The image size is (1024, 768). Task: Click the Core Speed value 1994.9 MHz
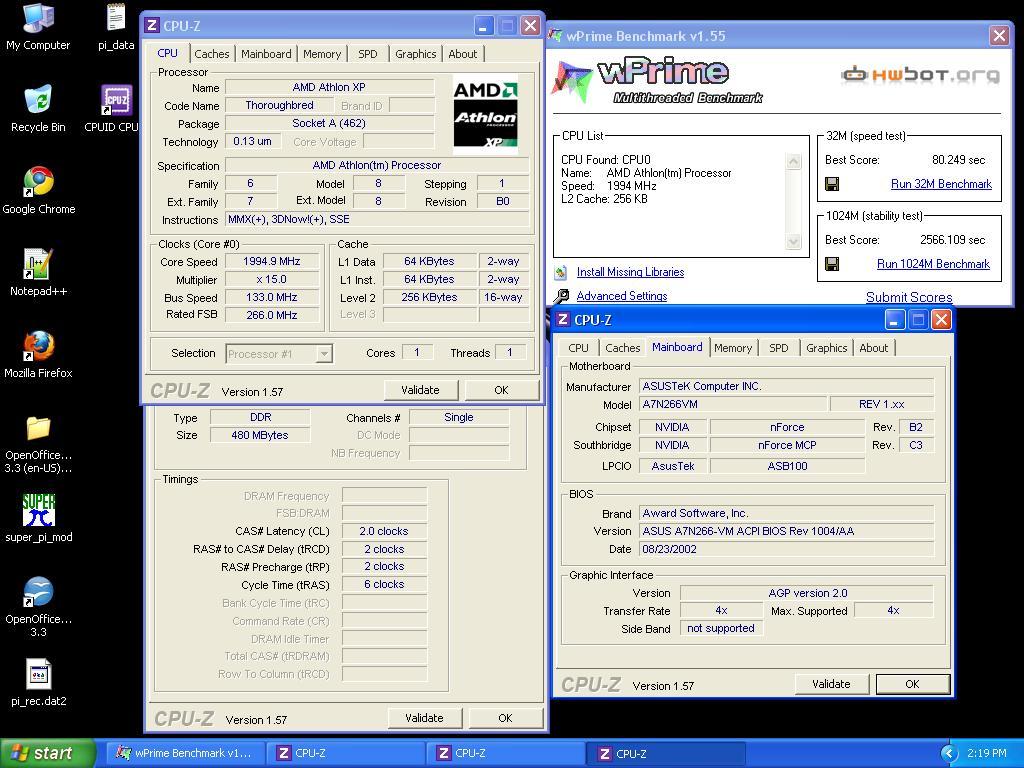pyautogui.click(x=272, y=261)
